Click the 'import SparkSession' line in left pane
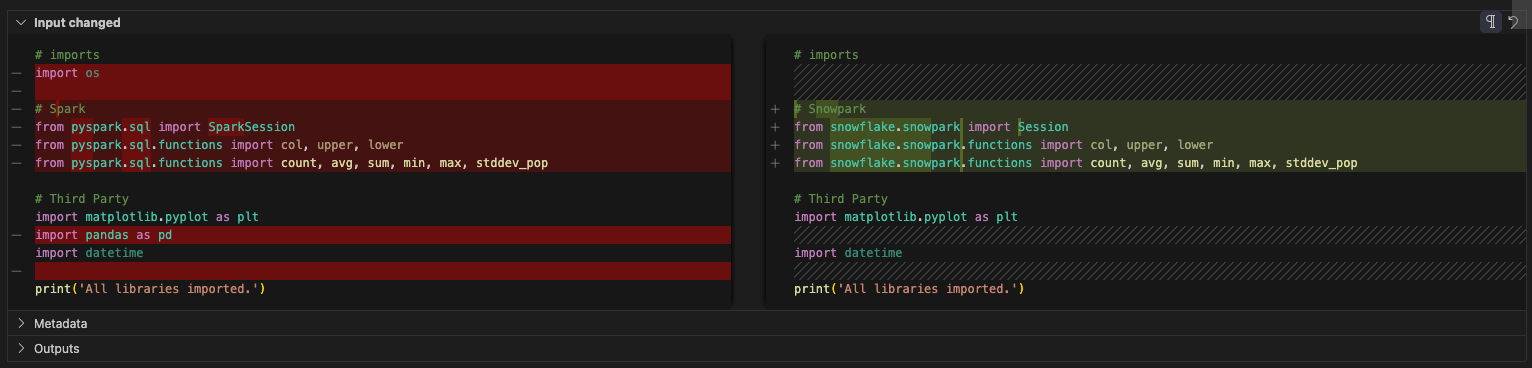This screenshot has height=368, width=1532. tap(383, 127)
